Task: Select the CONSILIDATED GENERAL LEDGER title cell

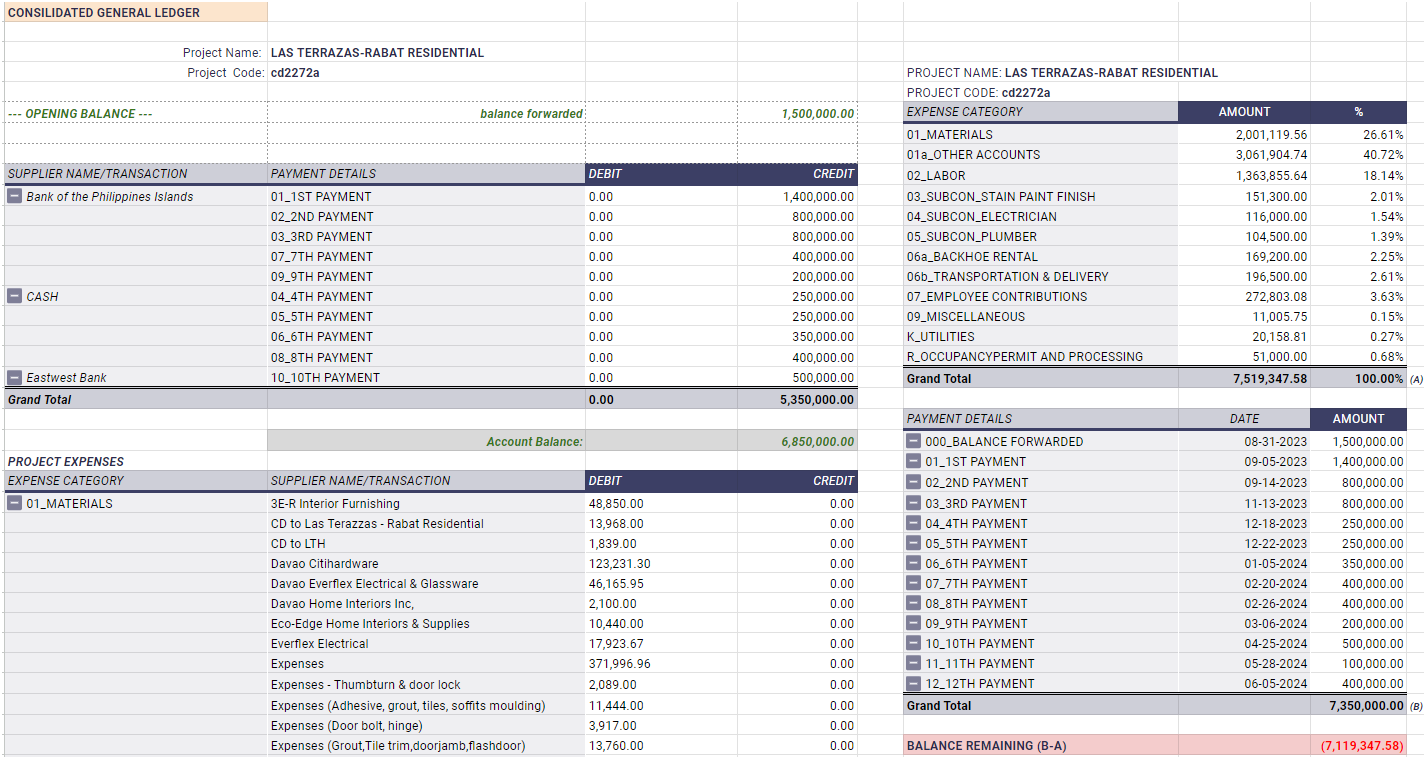Action: coord(136,12)
